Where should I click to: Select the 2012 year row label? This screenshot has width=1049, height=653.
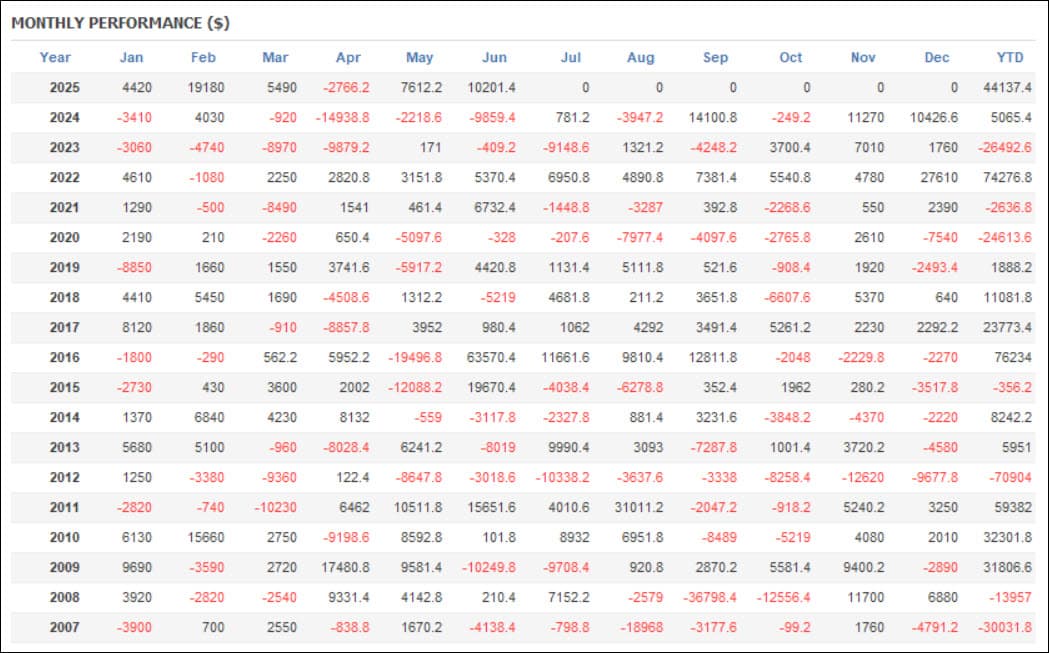(64, 478)
